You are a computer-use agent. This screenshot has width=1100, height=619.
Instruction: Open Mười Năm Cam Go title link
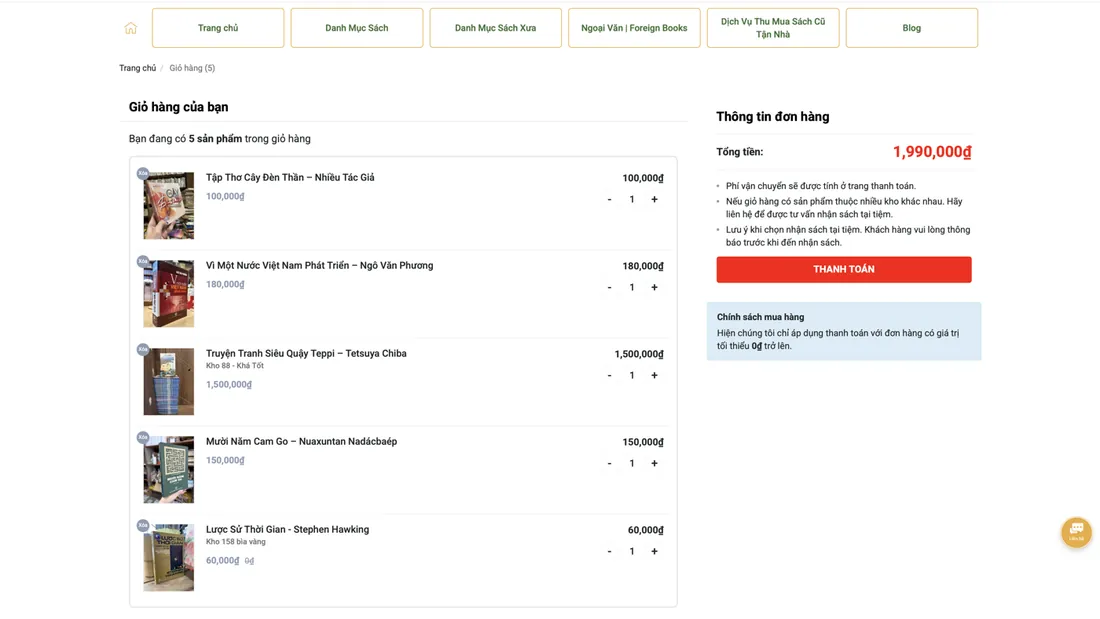301,441
